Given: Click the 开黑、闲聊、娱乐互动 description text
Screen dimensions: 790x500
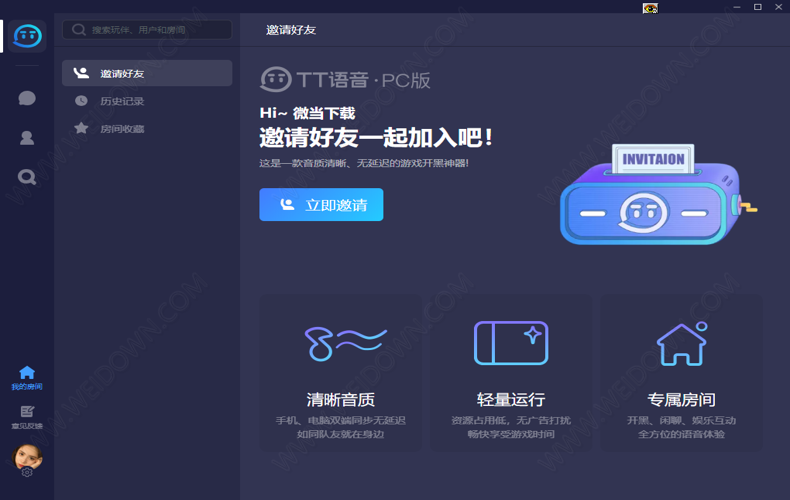Looking at the screenshot, I should (x=682, y=420).
